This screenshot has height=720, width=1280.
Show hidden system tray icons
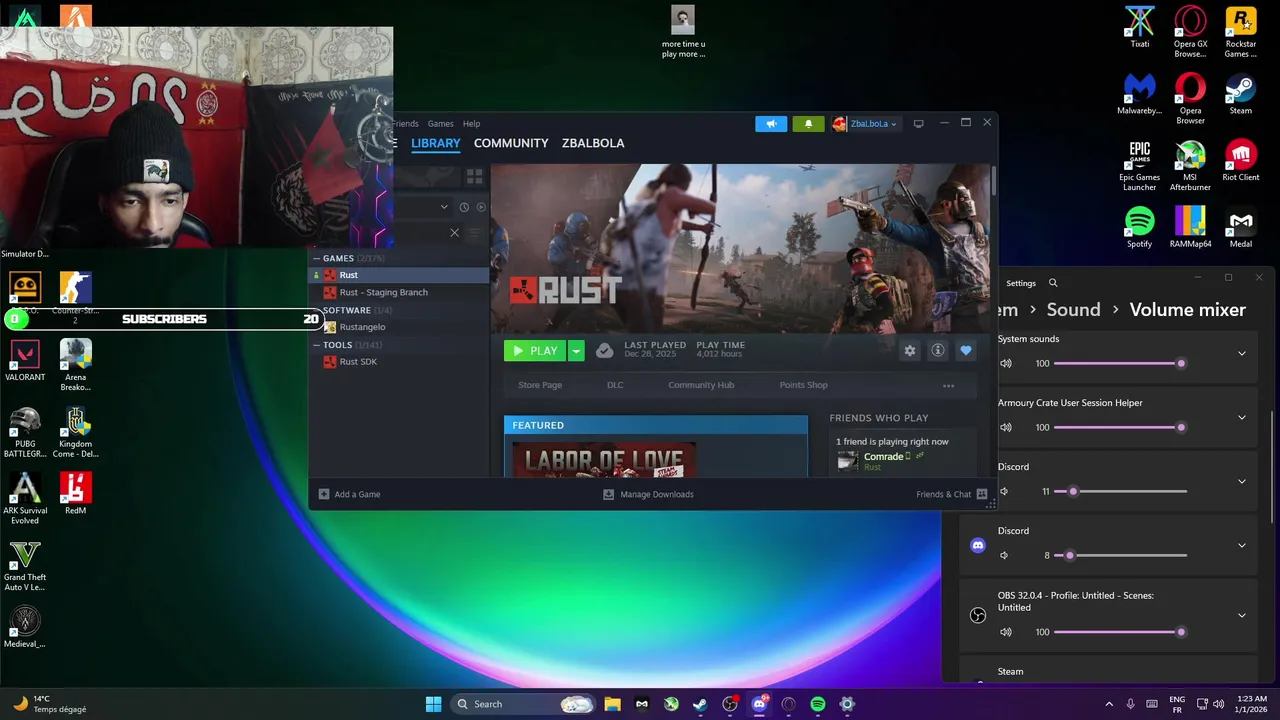click(1108, 704)
